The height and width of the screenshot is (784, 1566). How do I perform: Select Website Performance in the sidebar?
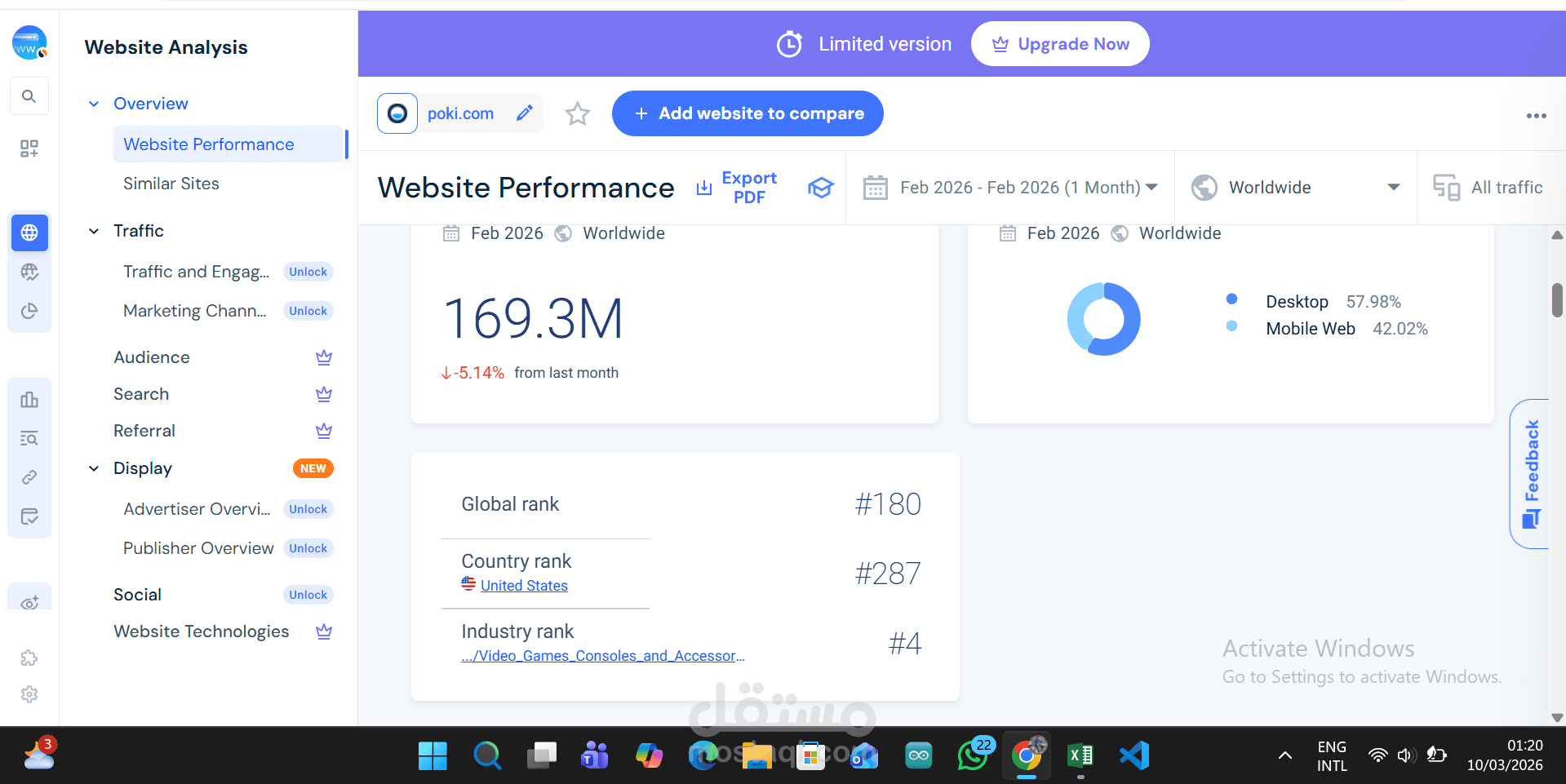tap(229, 144)
